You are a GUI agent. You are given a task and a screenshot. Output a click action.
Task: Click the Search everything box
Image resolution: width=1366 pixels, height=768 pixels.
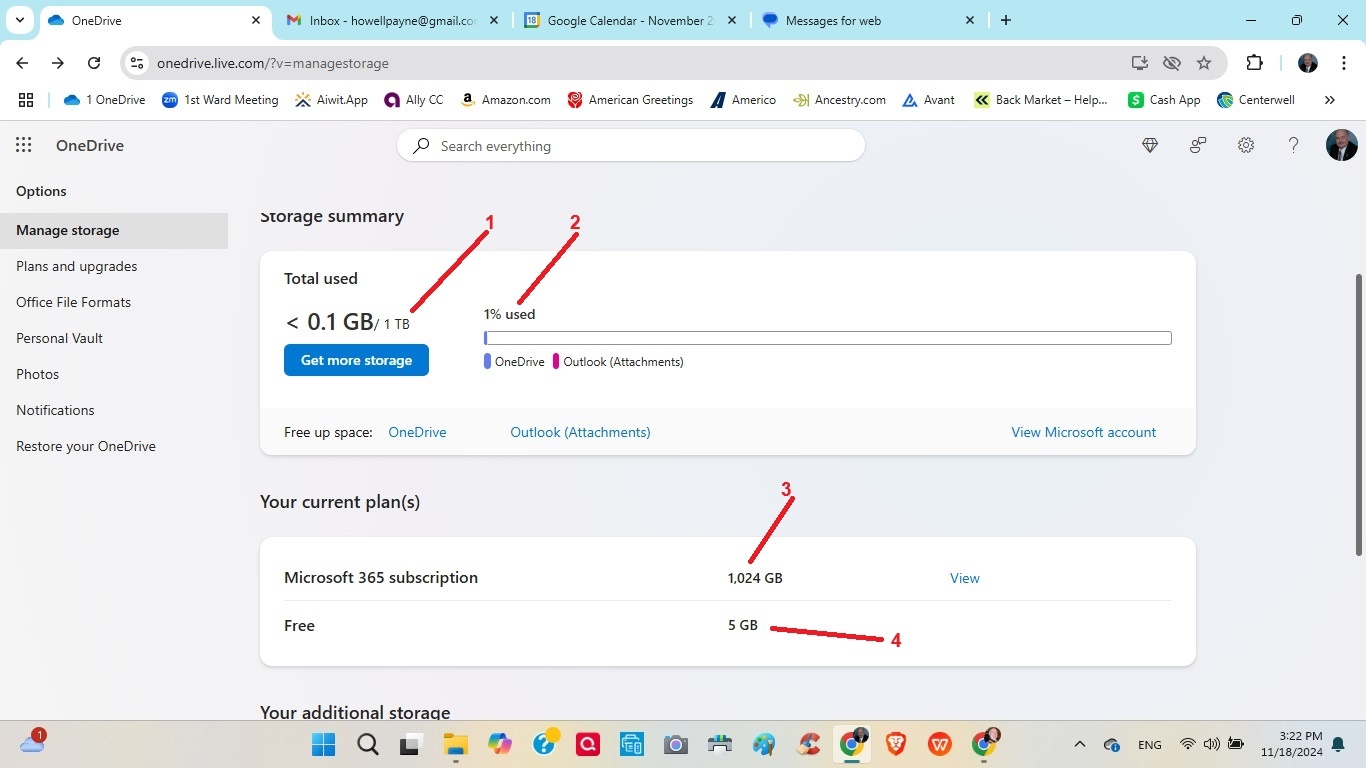coord(631,146)
